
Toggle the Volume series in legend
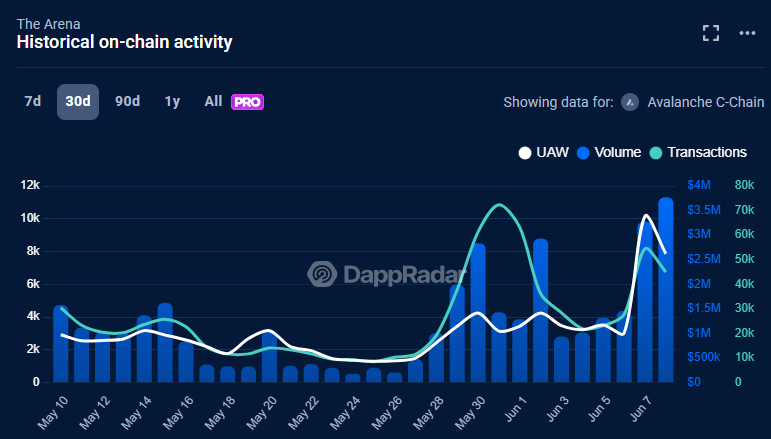[609, 152]
